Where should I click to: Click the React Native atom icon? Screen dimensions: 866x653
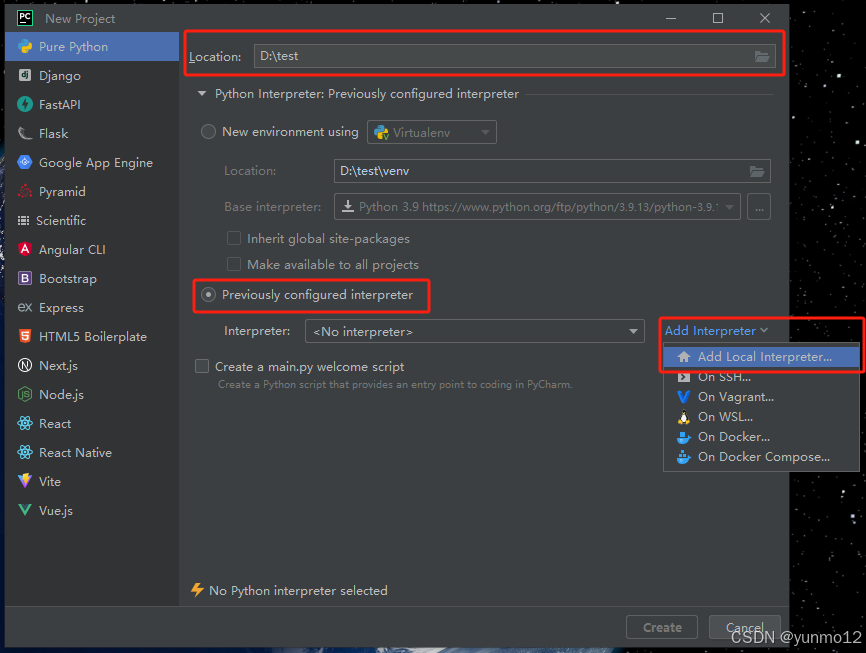(25, 452)
